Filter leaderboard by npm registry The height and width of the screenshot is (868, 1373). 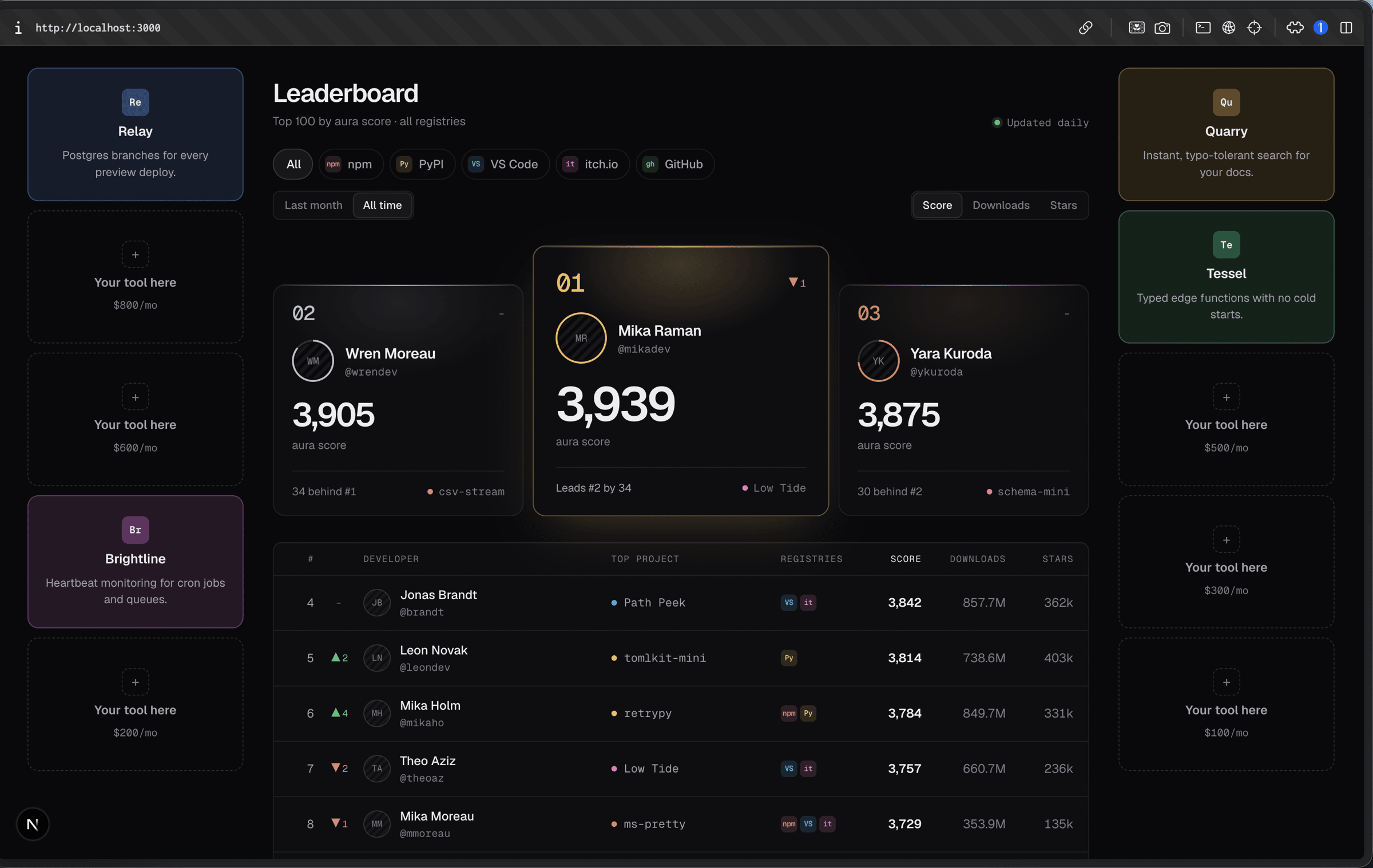pyautogui.click(x=350, y=164)
